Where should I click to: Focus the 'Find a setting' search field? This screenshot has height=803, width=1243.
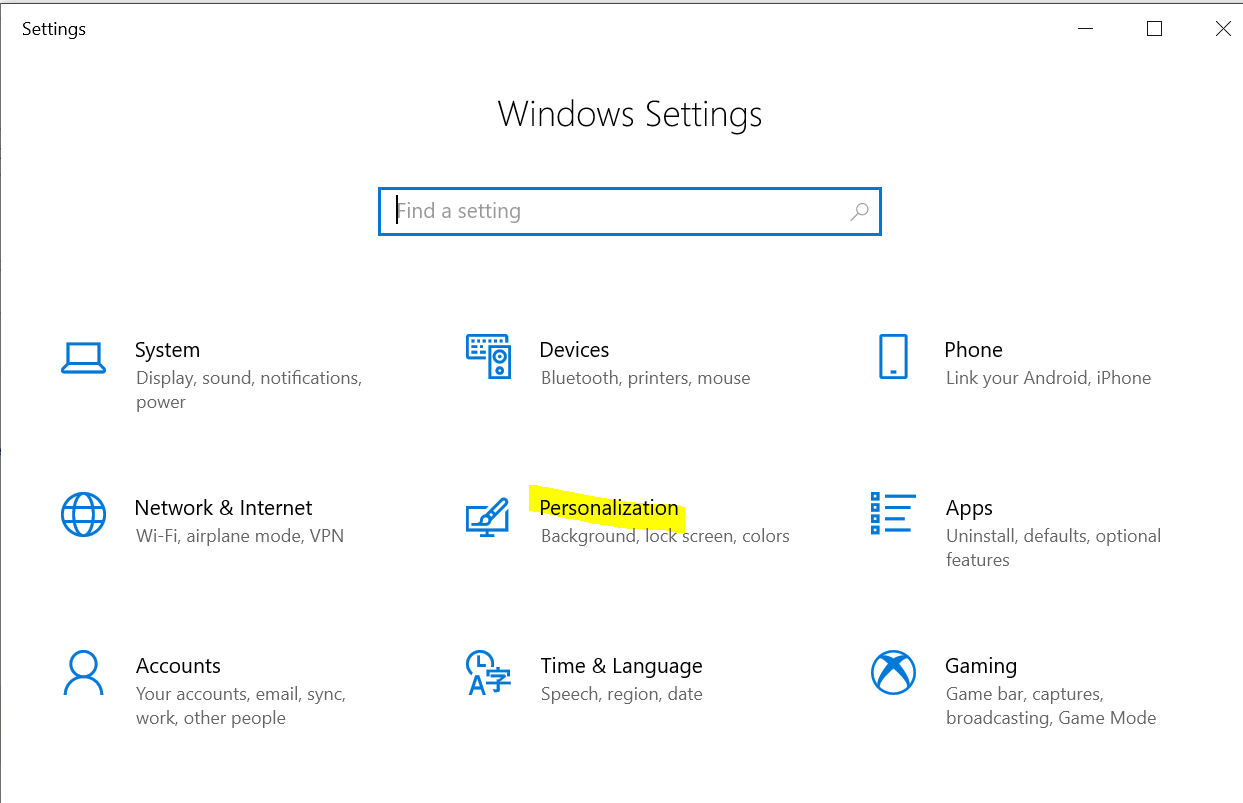620,212
